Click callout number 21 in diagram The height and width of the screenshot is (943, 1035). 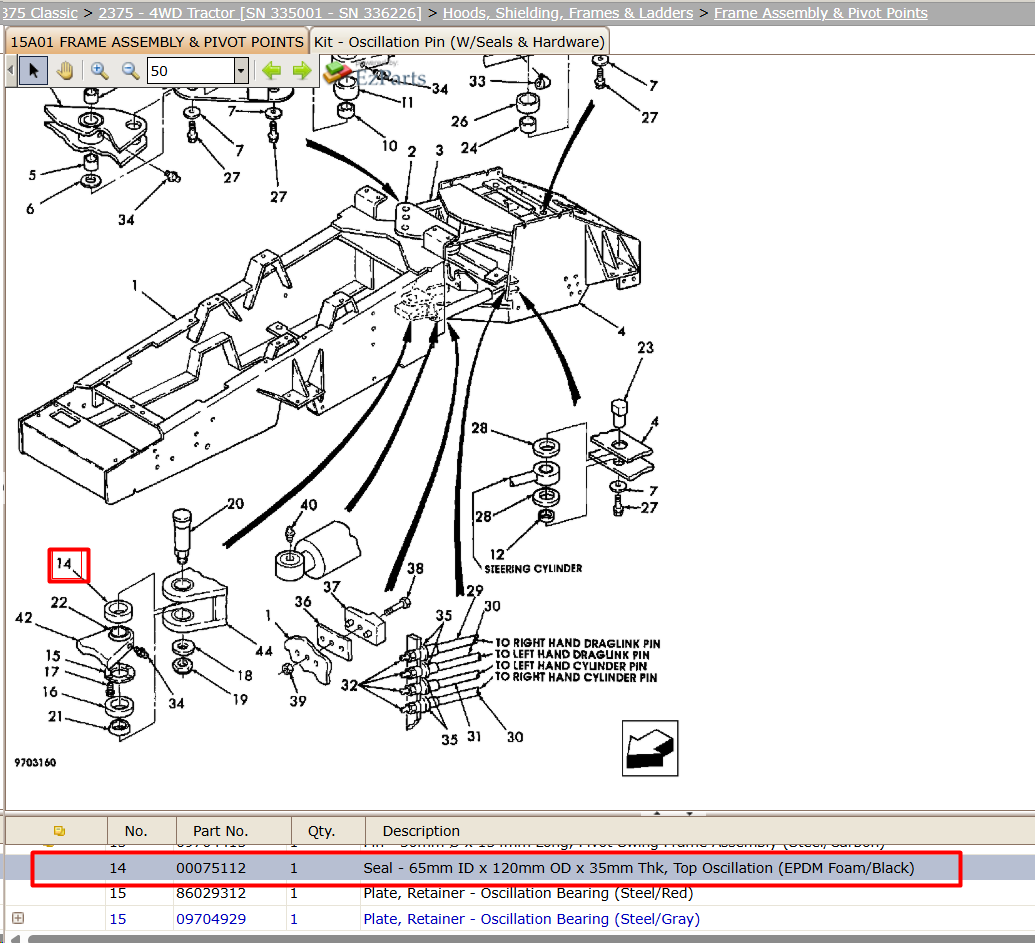[x=55, y=717]
